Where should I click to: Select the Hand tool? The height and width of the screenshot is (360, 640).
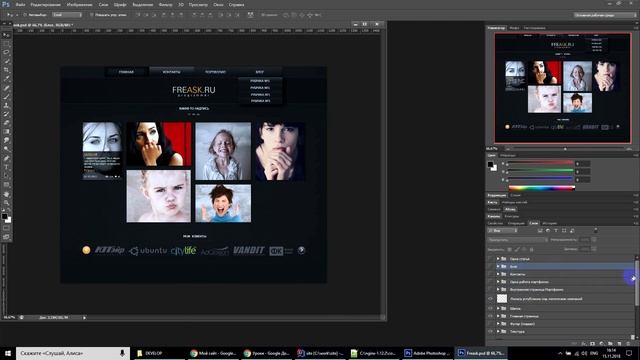(x=6, y=193)
